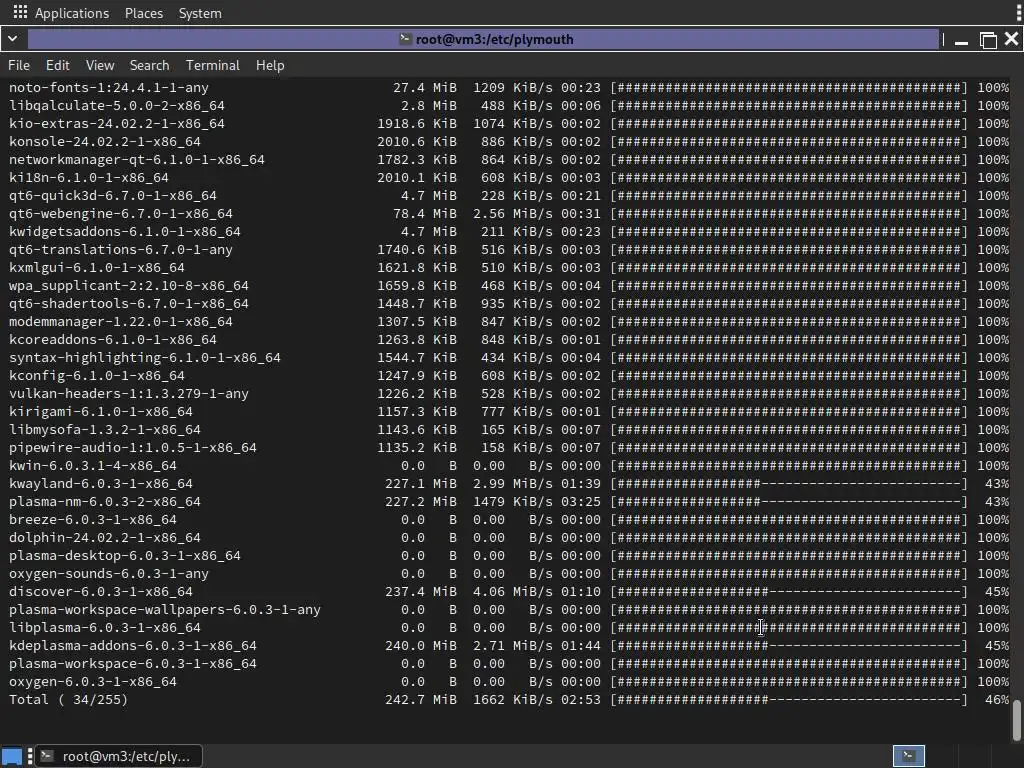
Task: Expand the window menu chevron in title bar
Action: (12, 39)
